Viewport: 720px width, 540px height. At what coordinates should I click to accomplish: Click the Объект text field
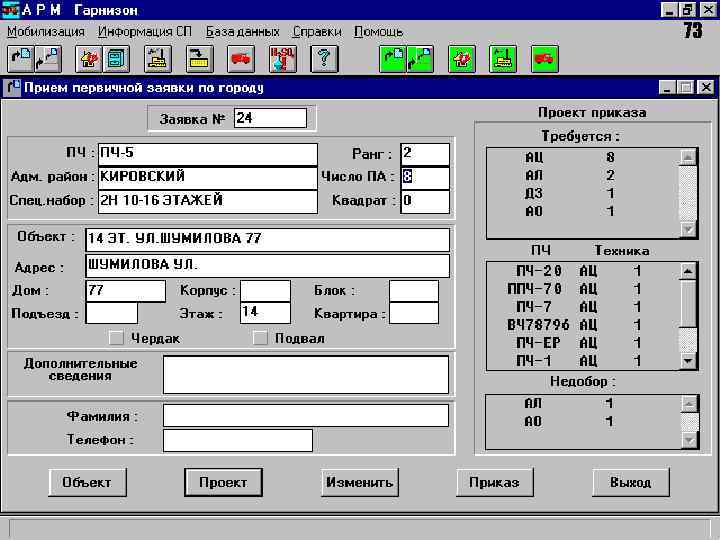tap(267, 239)
